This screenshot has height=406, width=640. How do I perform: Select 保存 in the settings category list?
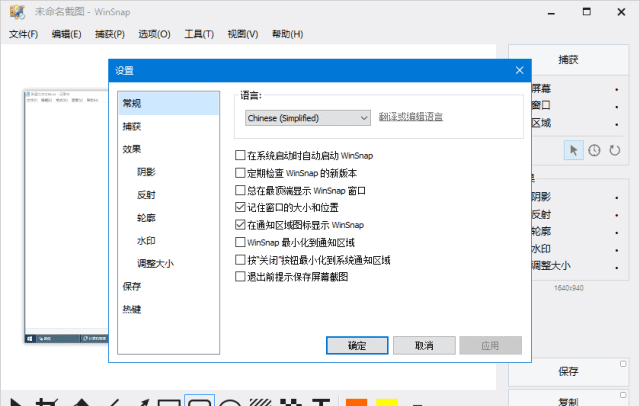coord(168,286)
